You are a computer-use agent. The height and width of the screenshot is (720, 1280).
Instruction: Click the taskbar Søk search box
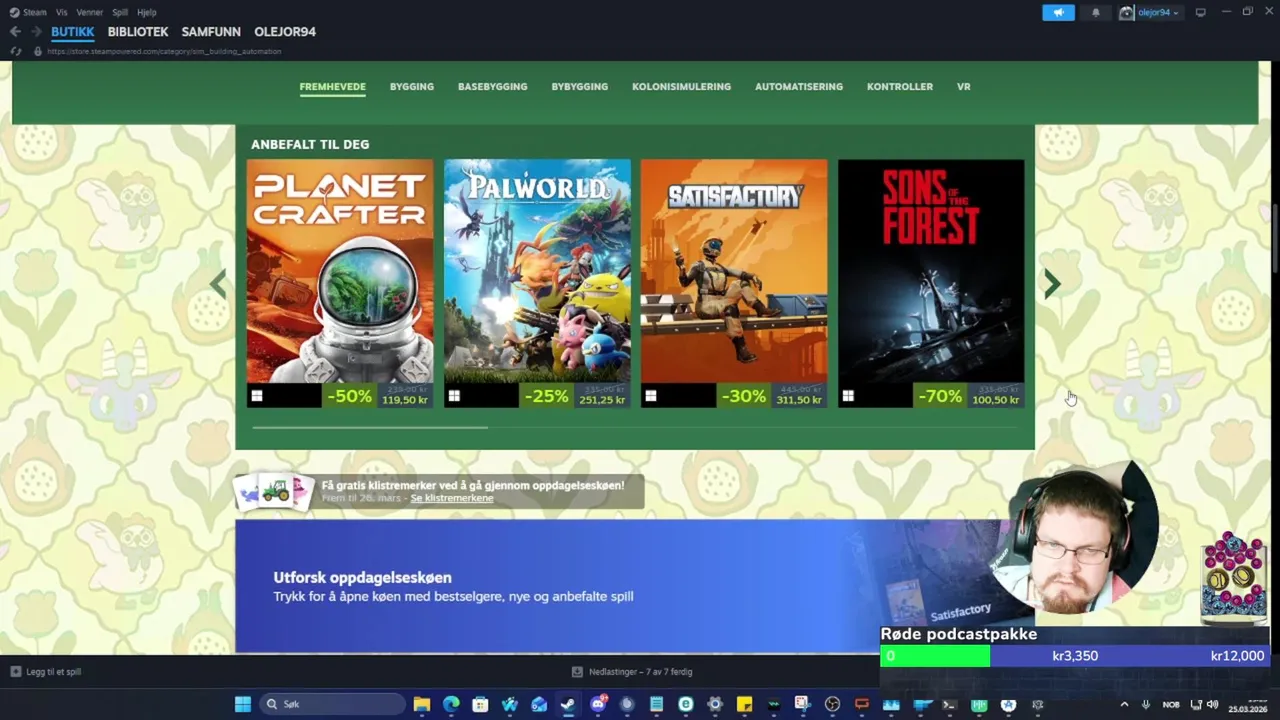click(x=332, y=705)
